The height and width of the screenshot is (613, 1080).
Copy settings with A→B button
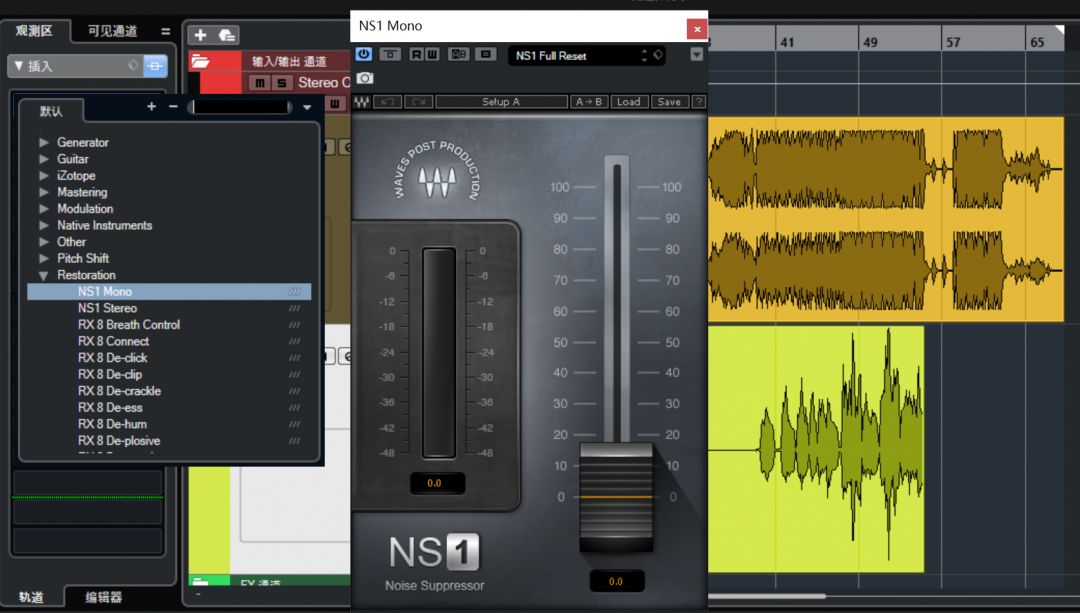tap(589, 102)
